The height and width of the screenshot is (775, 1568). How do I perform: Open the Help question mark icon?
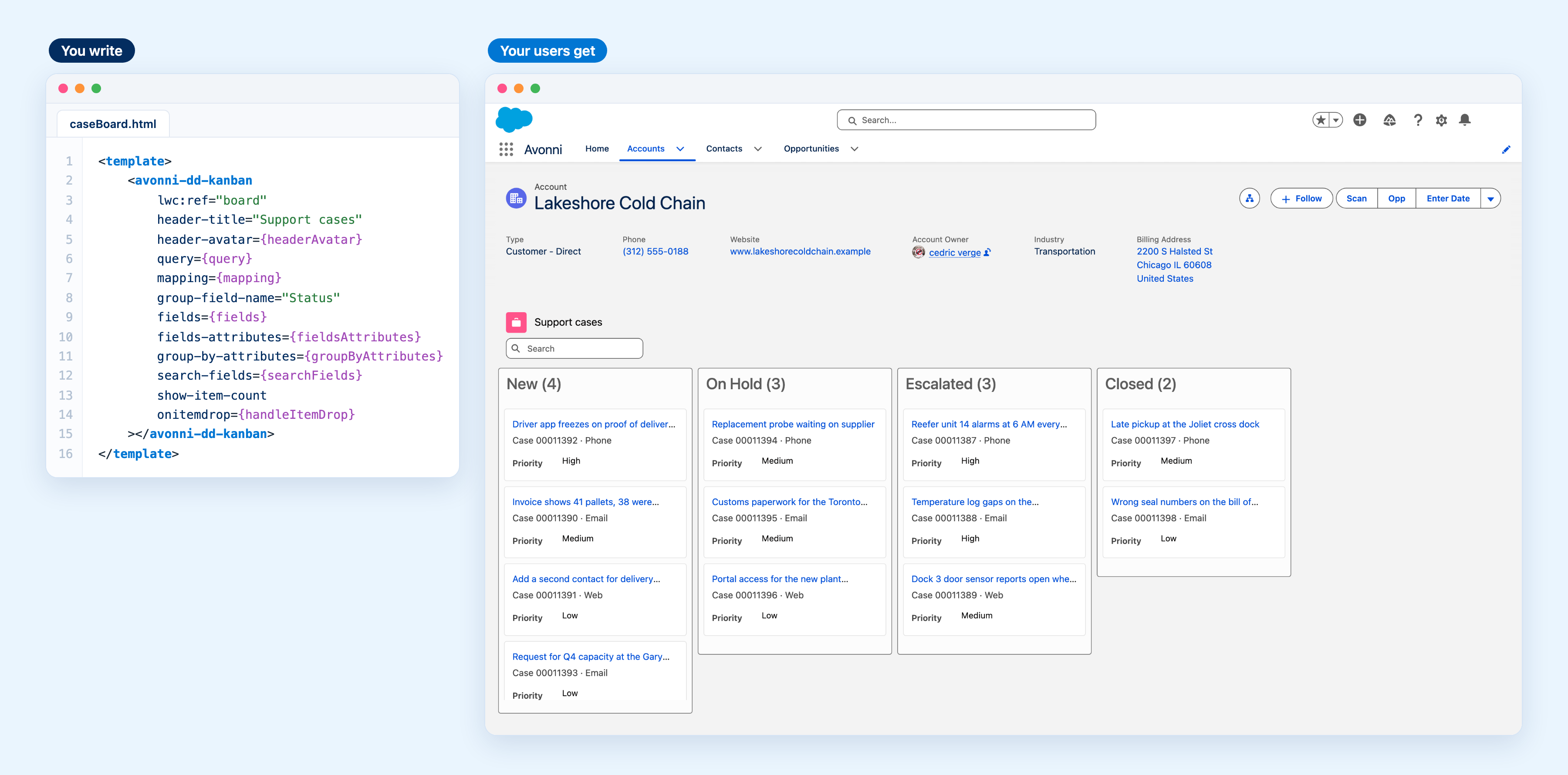point(1418,120)
